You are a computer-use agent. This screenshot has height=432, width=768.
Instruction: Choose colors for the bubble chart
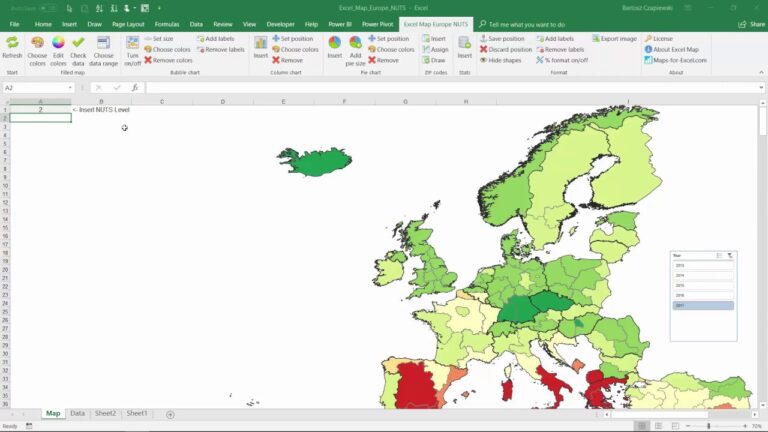click(167, 49)
